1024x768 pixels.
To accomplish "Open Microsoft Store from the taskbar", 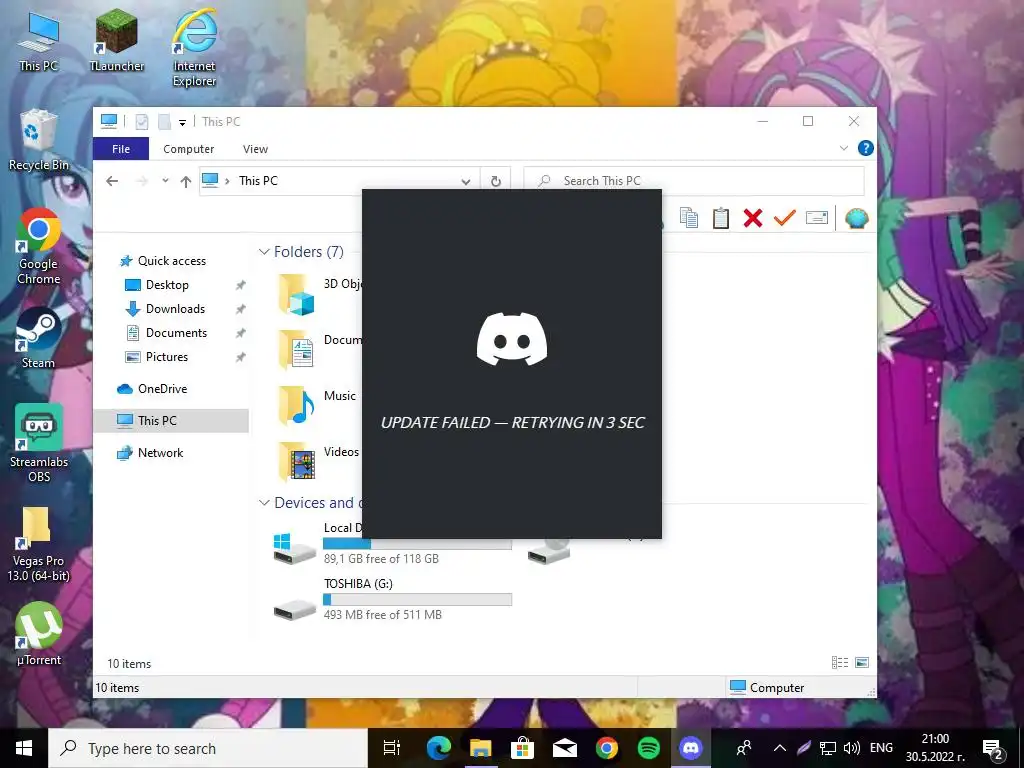I will click(522, 748).
